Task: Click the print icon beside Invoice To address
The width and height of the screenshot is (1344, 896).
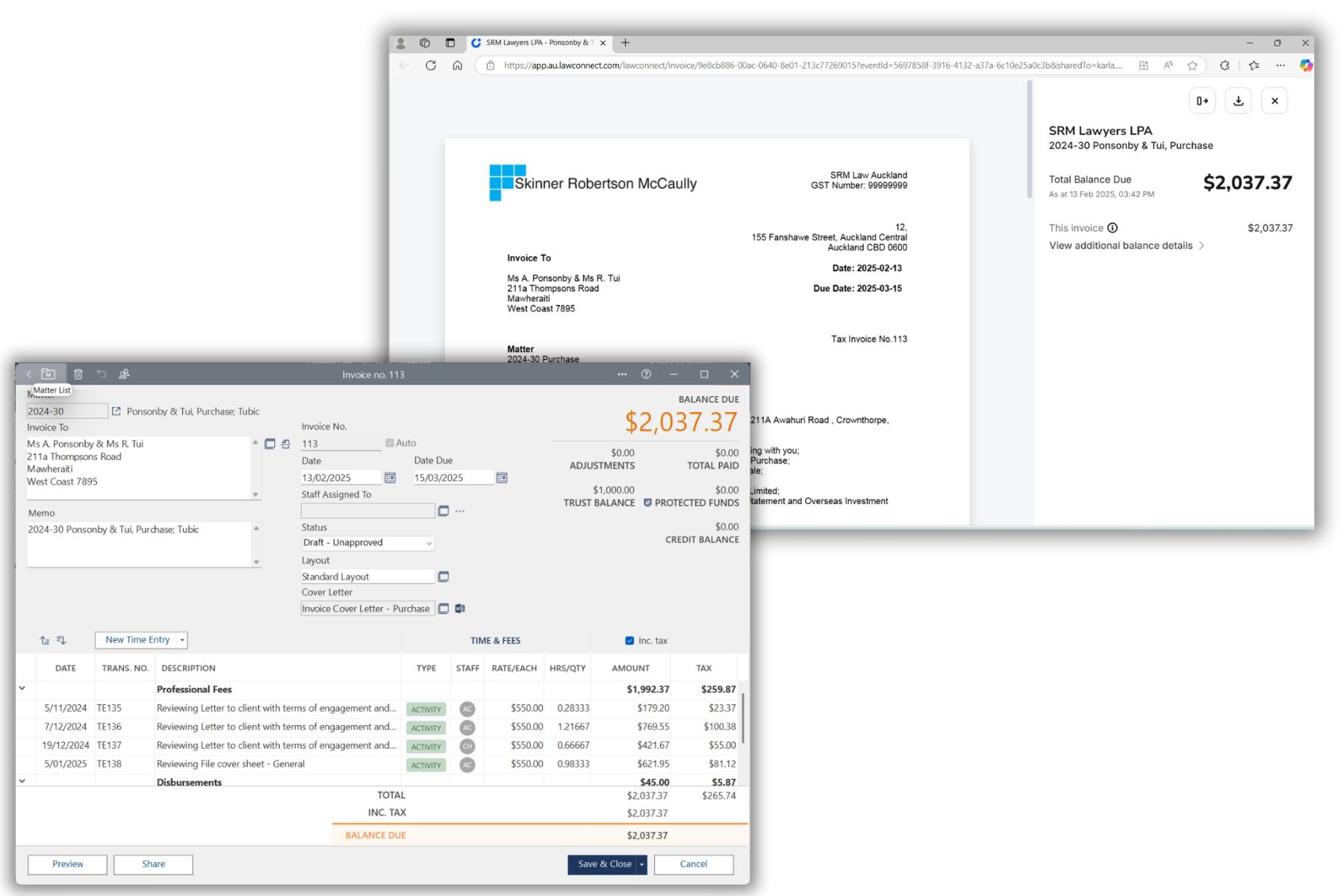Action: (286, 444)
